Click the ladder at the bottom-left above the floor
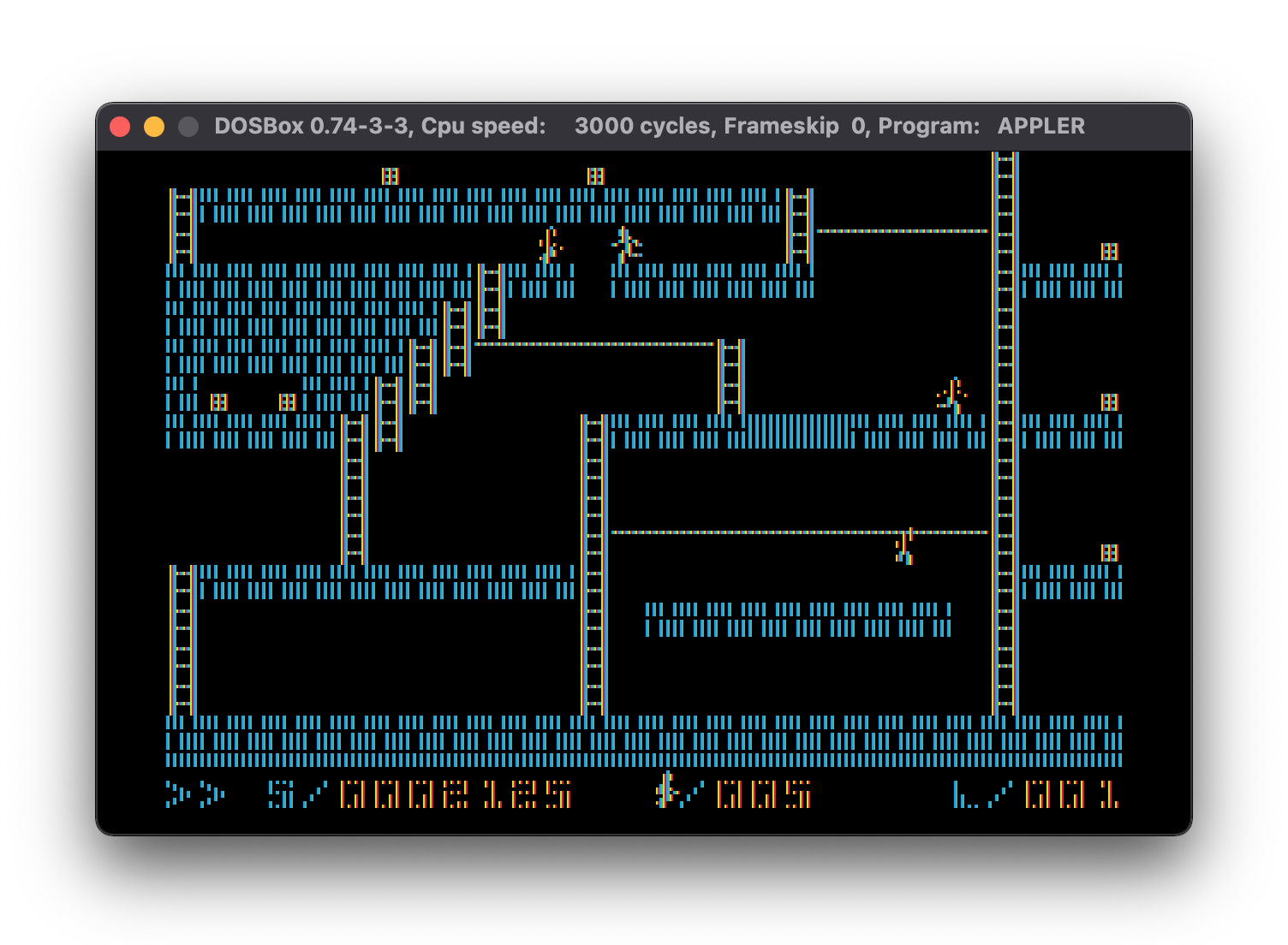Screen dimensions: 1288x945 click(182, 640)
